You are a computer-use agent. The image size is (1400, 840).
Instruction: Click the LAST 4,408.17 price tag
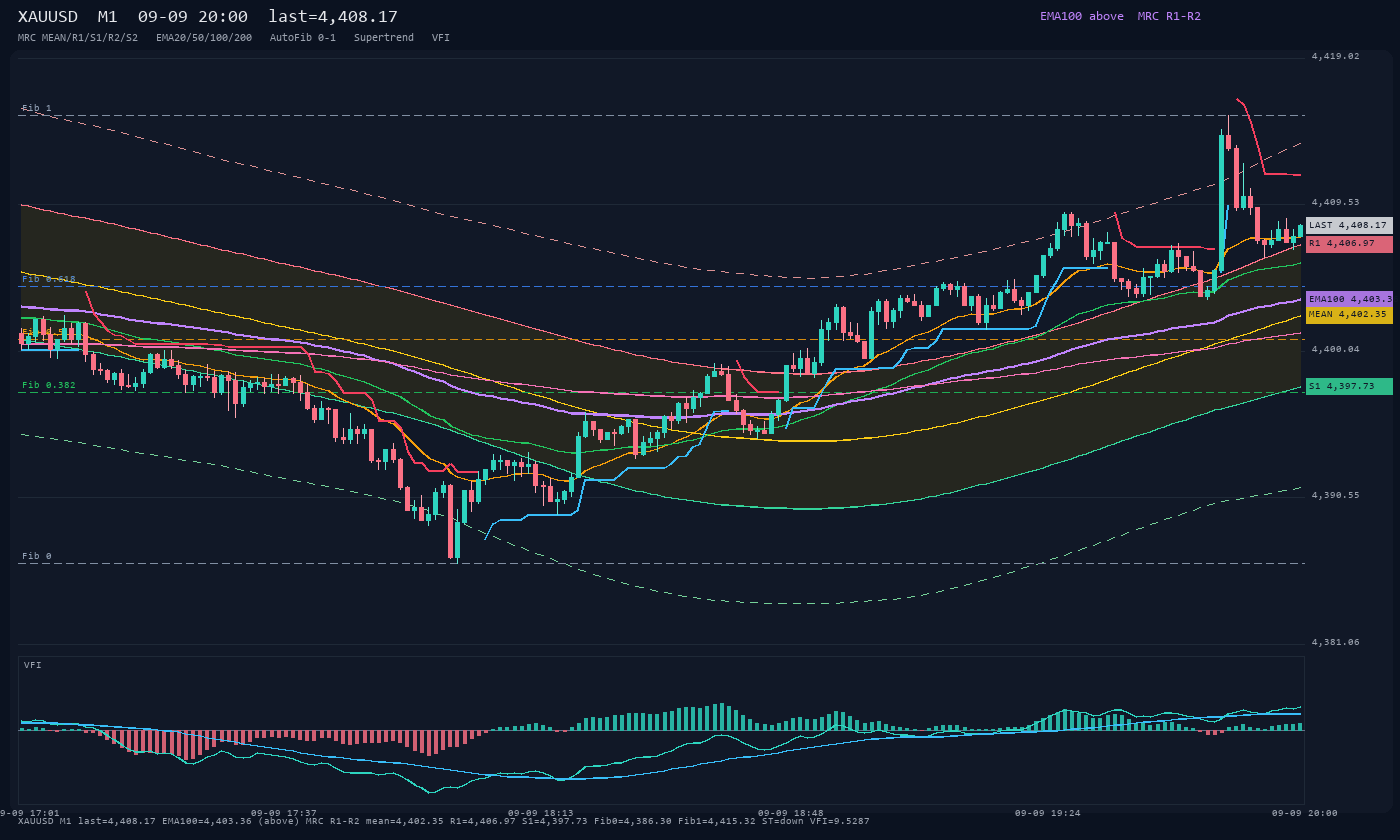click(x=1349, y=226)
